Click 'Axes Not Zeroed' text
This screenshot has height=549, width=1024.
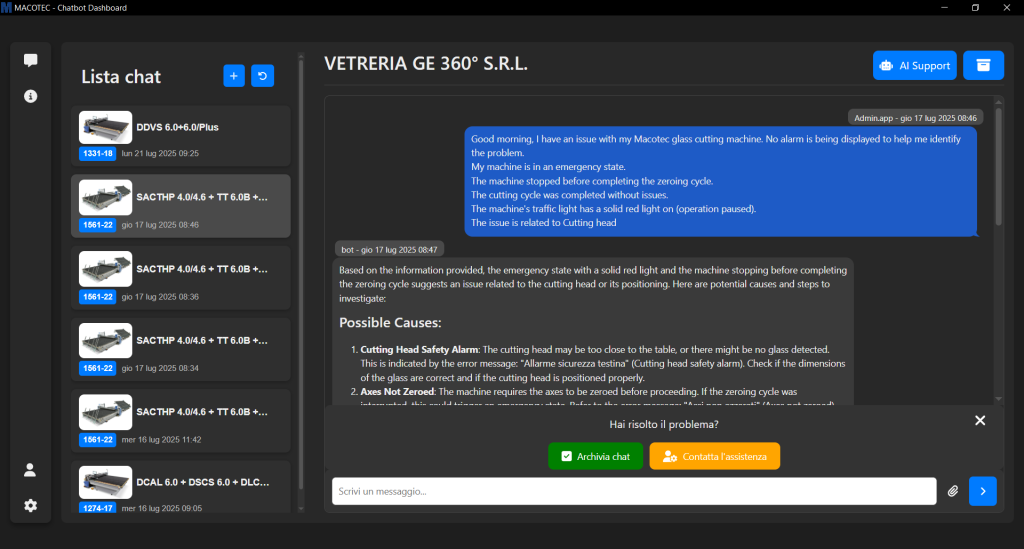(397, 392)
